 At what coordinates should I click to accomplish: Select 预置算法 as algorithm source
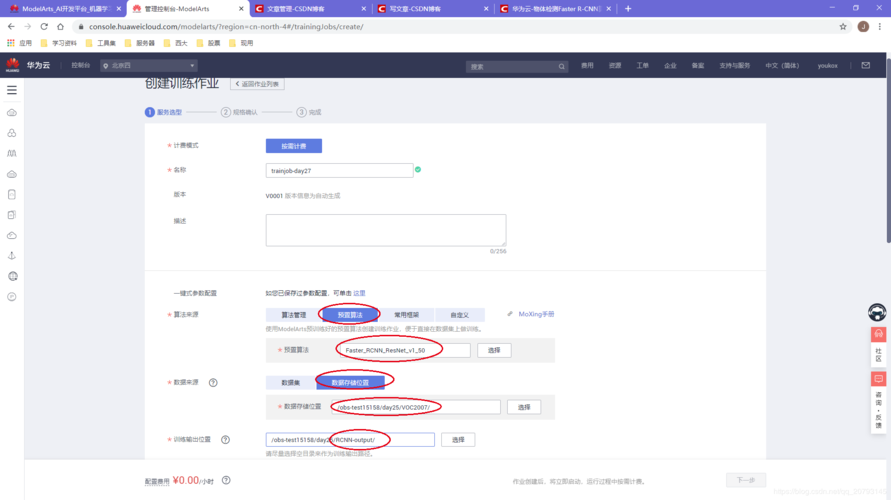tap(349, 315)
